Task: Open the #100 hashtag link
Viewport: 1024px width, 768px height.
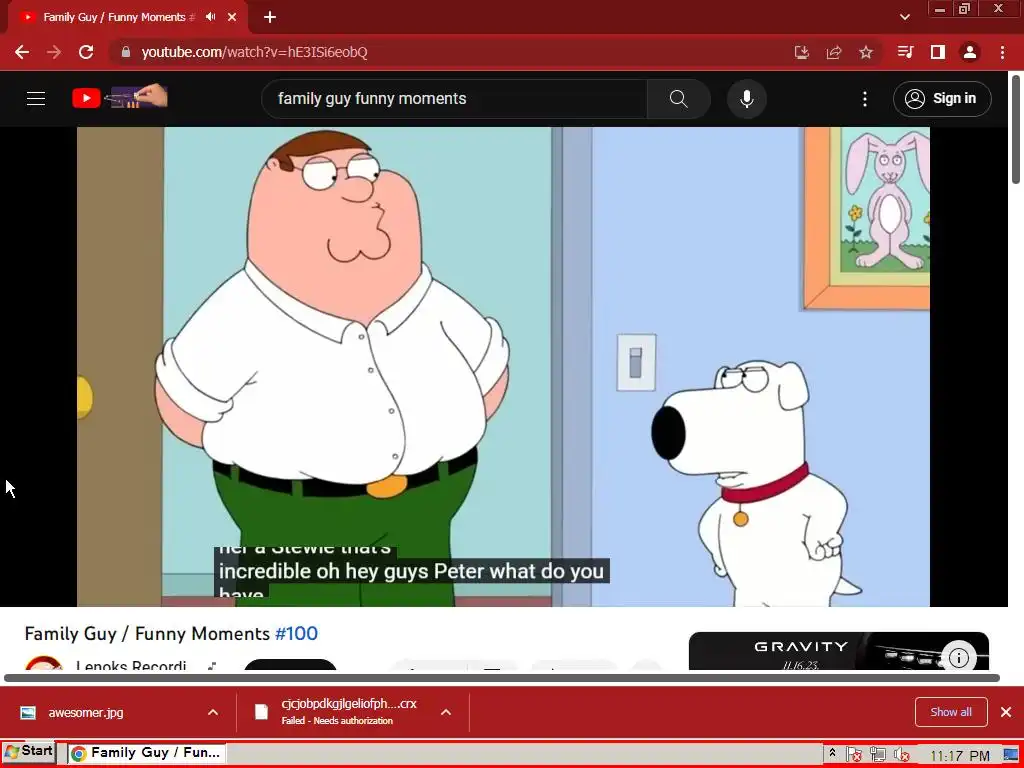Action: 296,633
